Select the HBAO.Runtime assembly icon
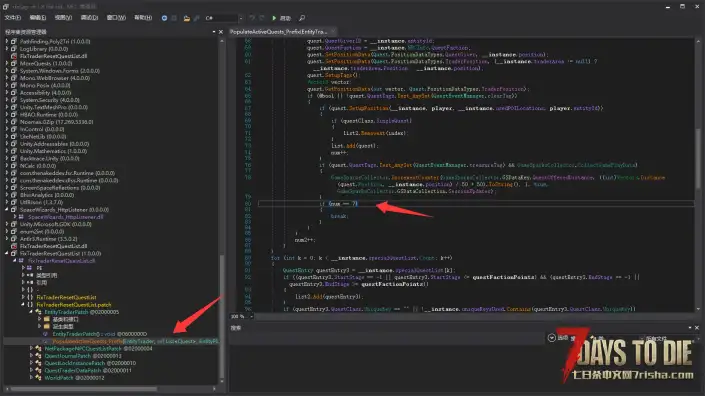This screenshot has width=705, height=396. pos(14,115)
